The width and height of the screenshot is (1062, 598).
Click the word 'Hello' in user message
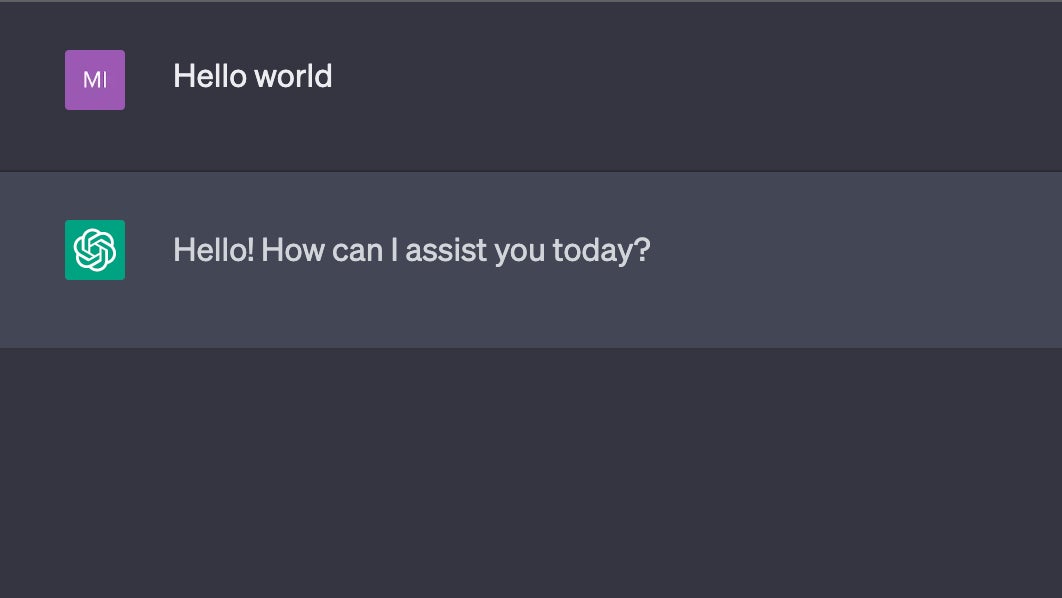coord(209,76)
